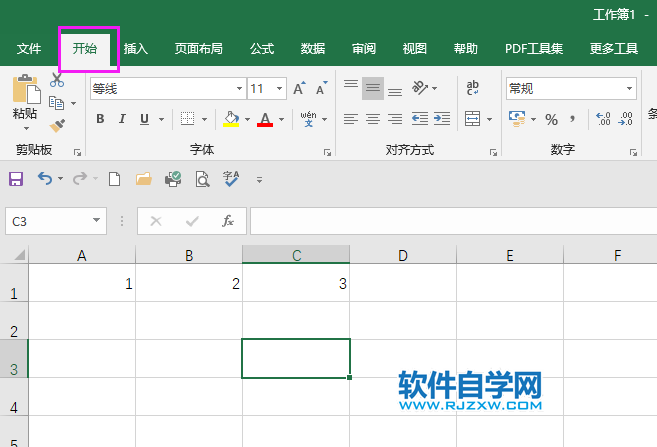This screenshot has width=657, height=447.
Task: Switch to the 插入 tab
Action: point(136,49)
